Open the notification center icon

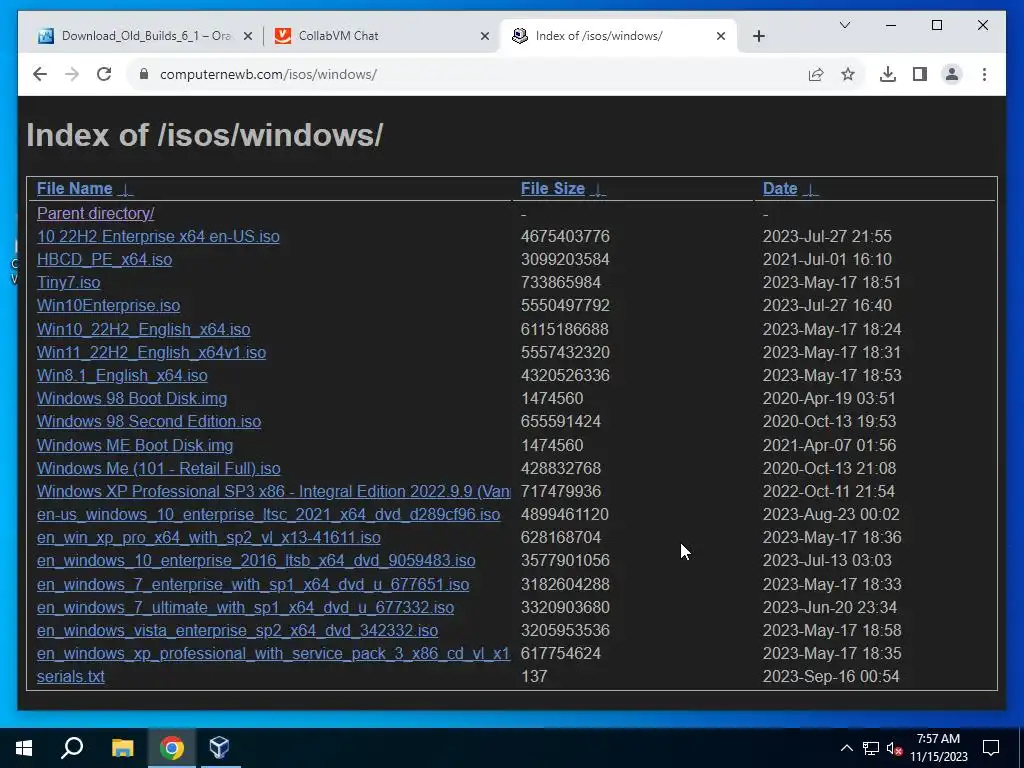click(991, 748)
